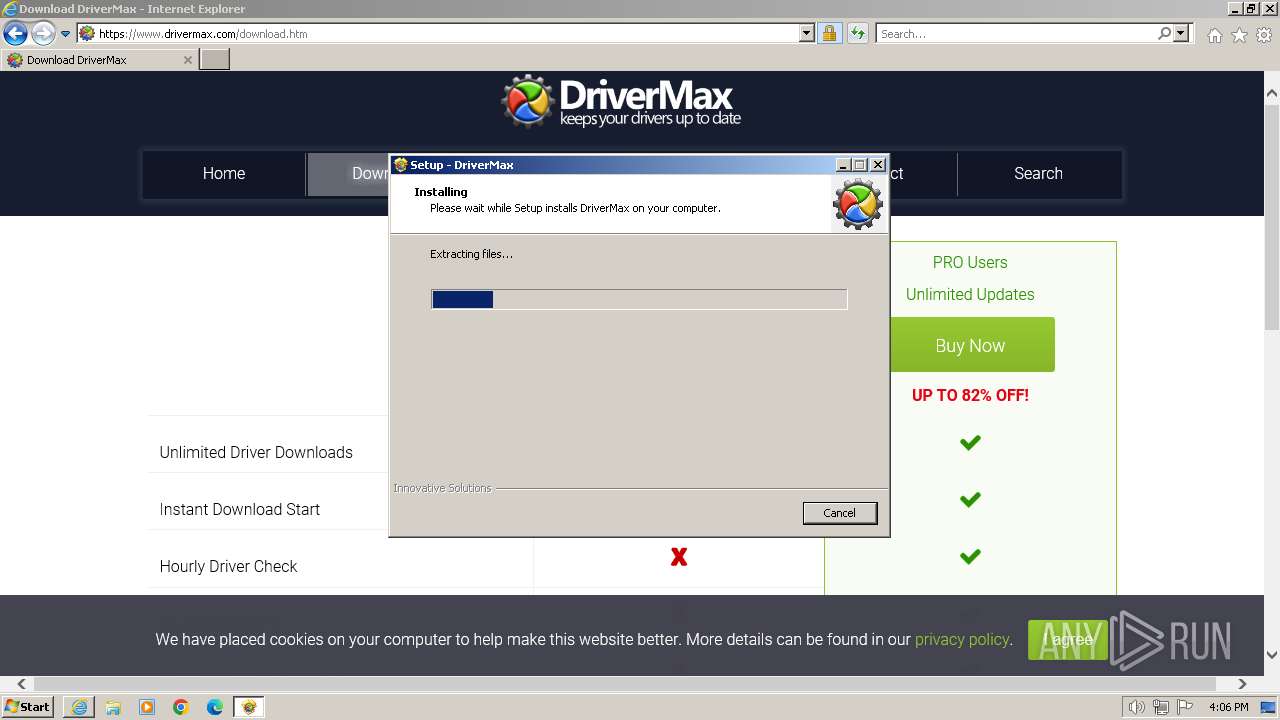Open the Home icon in the browser toolbar

click(x=1214, y=35)
